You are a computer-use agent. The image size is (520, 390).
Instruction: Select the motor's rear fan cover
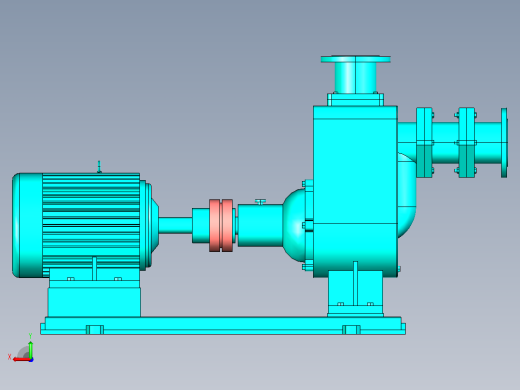pos(27,225)
